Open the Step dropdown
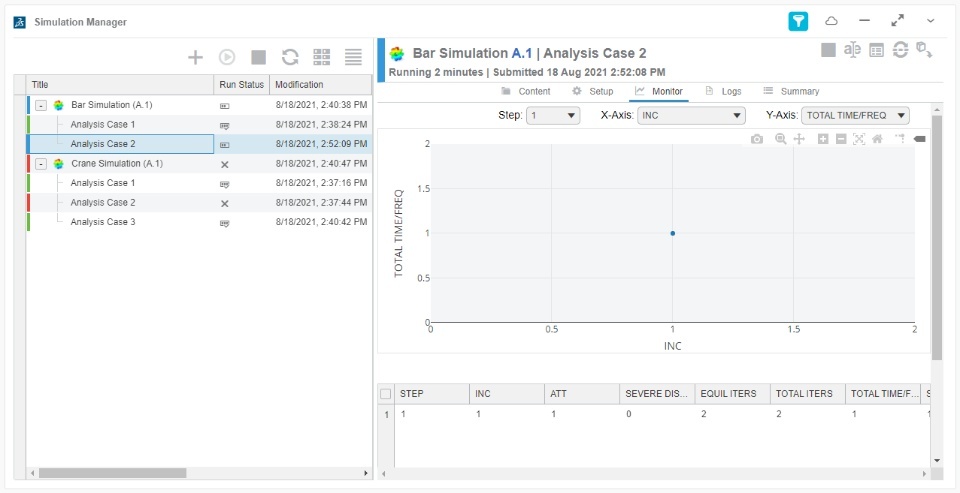This screenshot has width=960, height=493. point(553,116)
